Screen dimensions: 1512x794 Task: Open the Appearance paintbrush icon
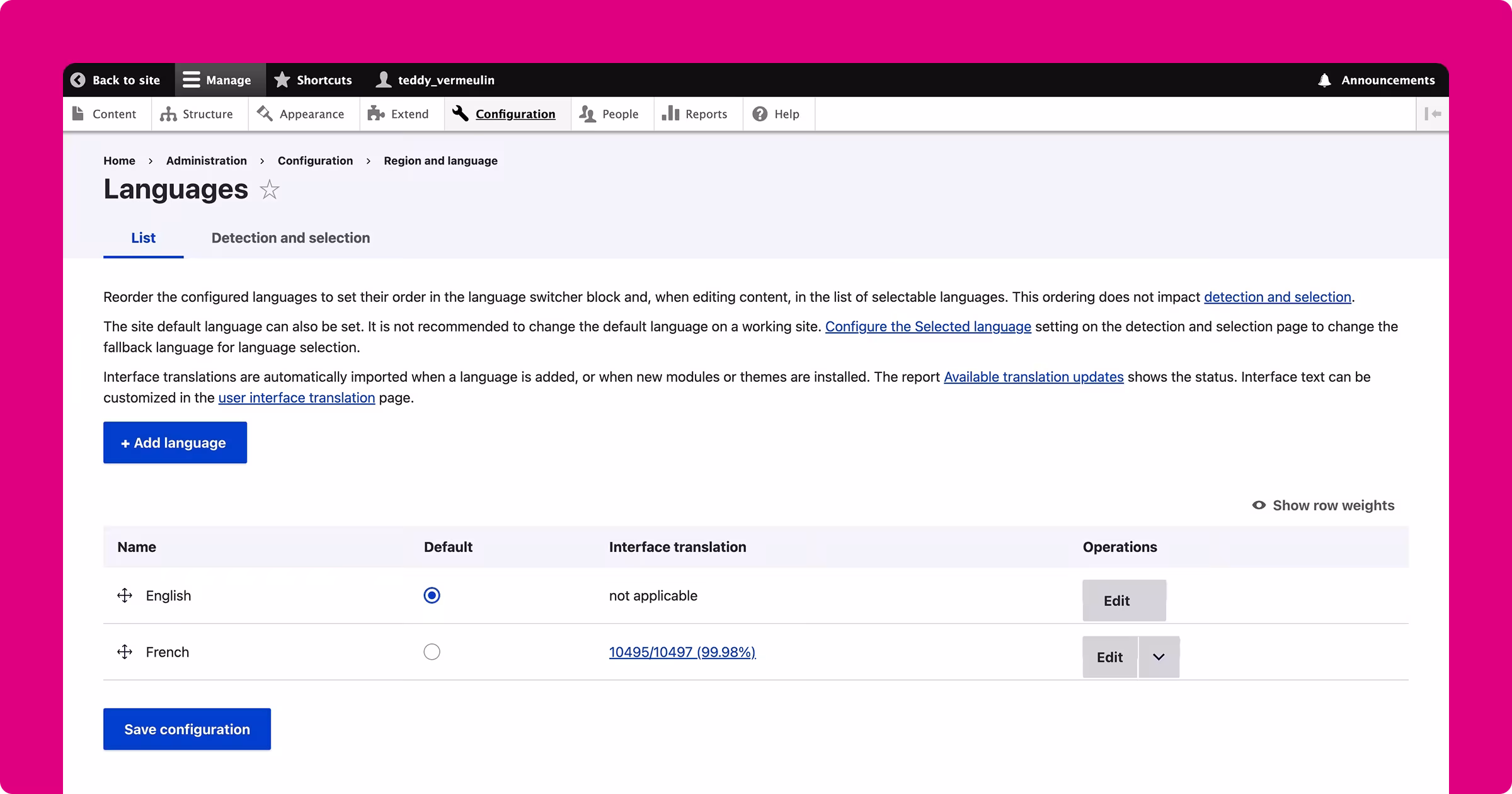click(x=264, y=114)
